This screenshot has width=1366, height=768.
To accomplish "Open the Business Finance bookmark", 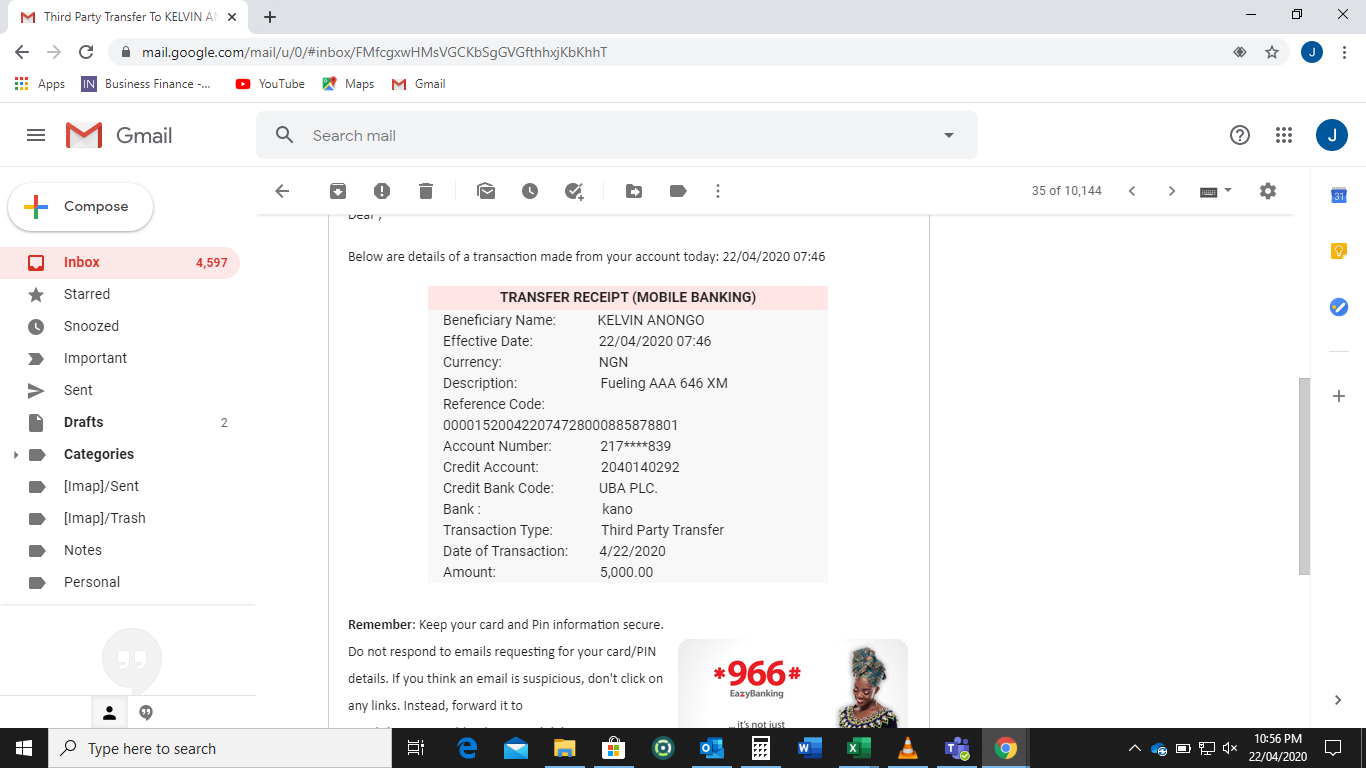I will [146, 84].
